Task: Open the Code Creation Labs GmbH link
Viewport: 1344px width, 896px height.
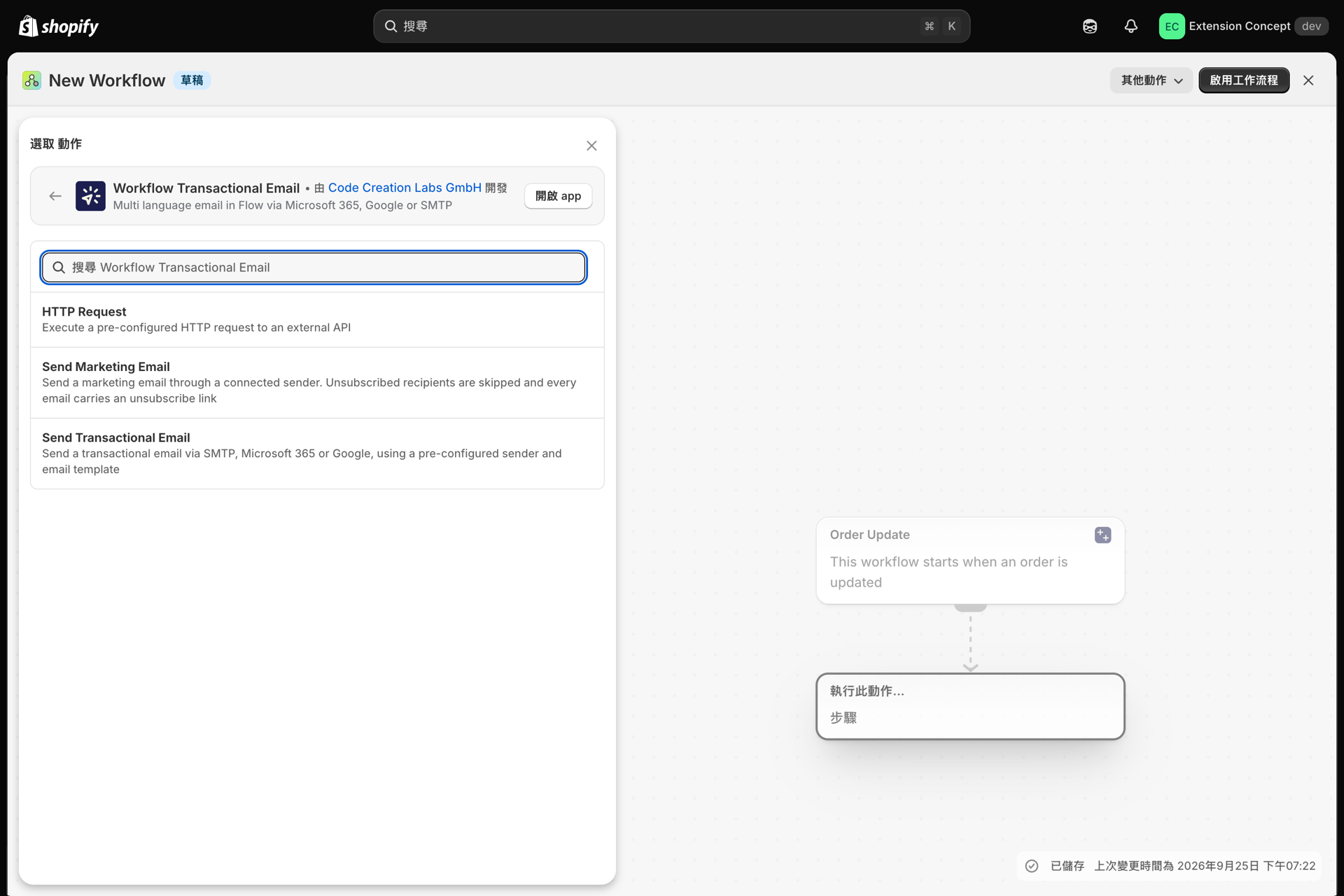Action: [405, 188]
